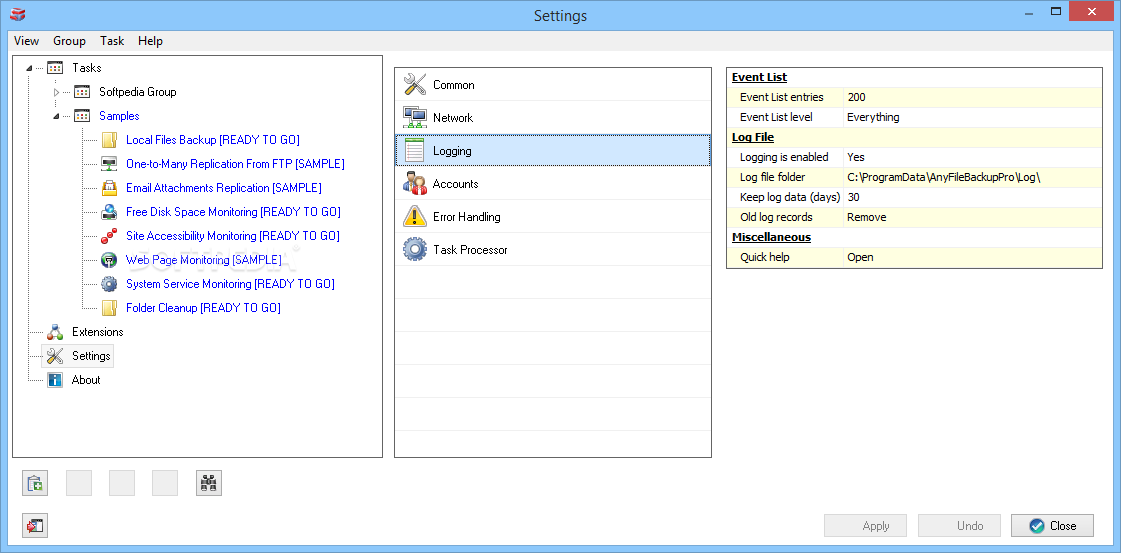
Task: Click the Apply button
Action: pyautogui.click(x=866, y=526)
